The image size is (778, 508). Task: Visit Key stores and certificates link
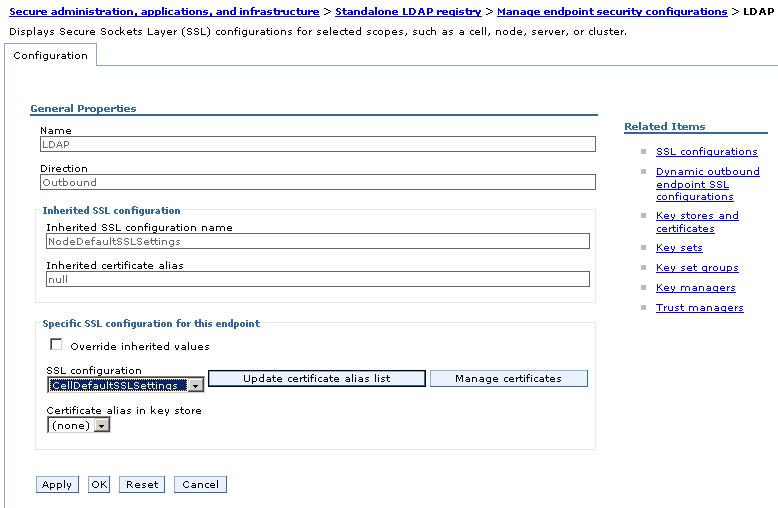(x=697, y=222)
